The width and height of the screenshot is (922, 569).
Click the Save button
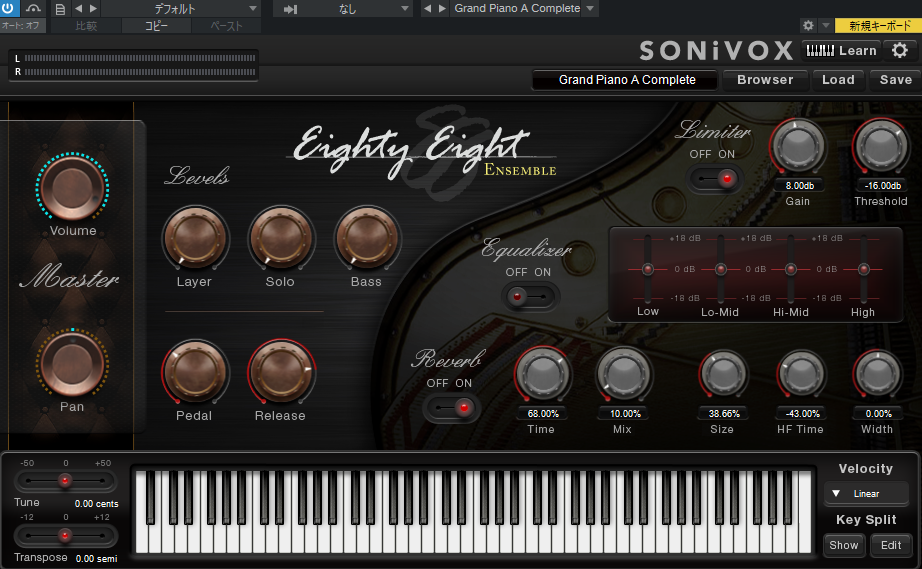coord(896,80)
